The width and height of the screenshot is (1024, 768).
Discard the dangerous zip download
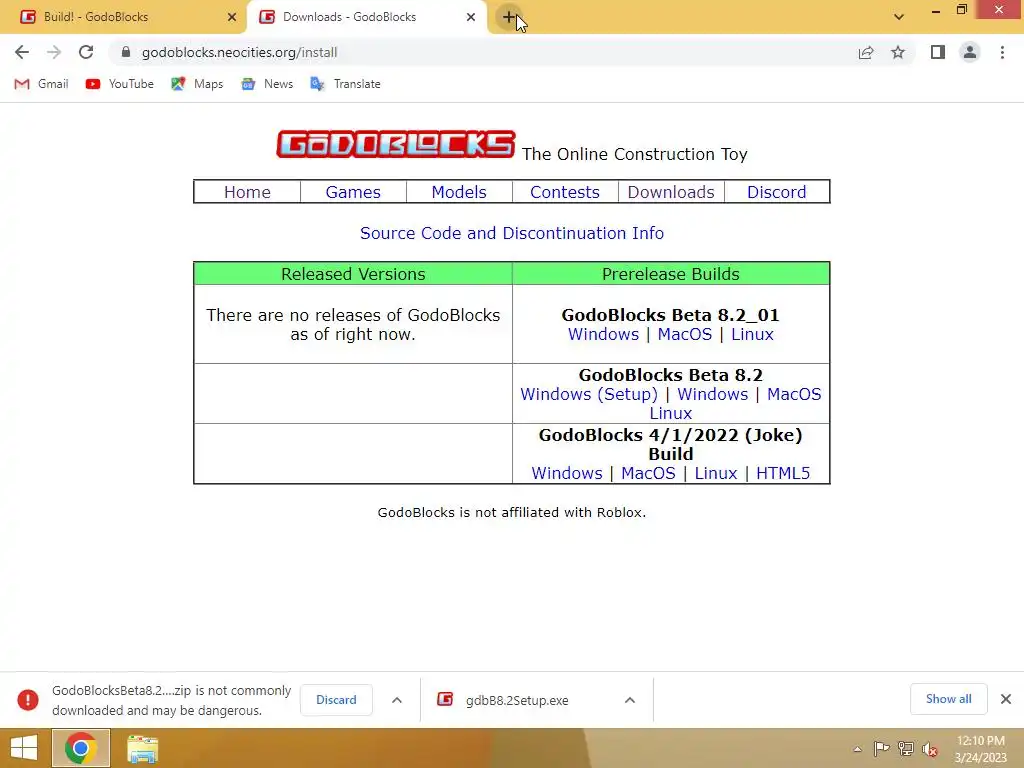[336, 700]
